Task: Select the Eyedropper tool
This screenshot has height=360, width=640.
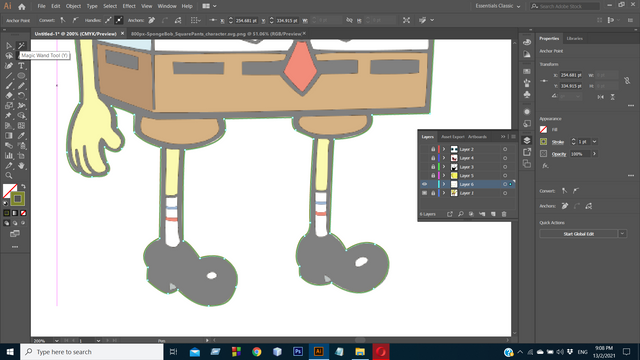Action: click(x=21, y=136)
